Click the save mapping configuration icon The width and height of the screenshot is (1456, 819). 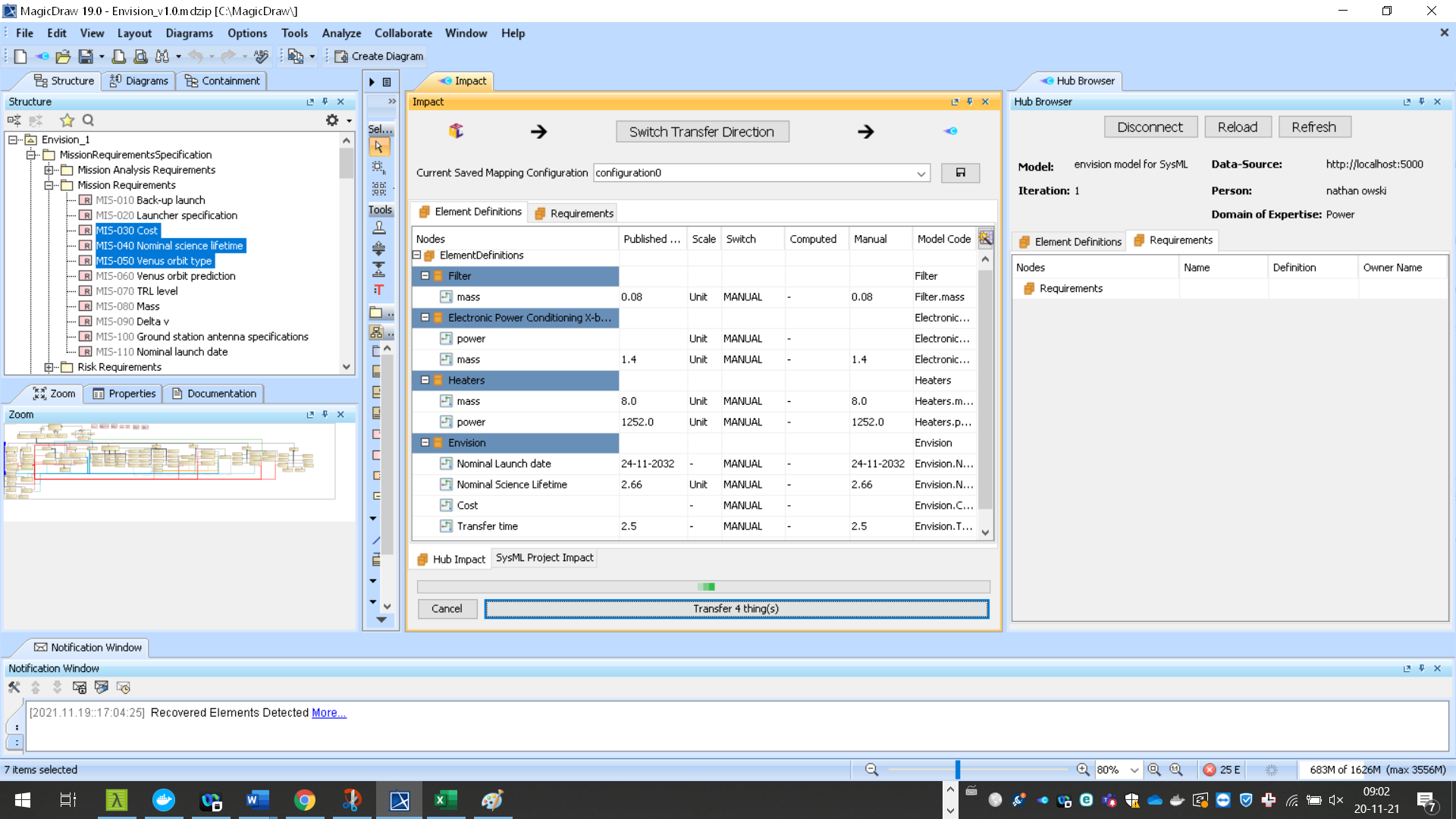(960, 173)
